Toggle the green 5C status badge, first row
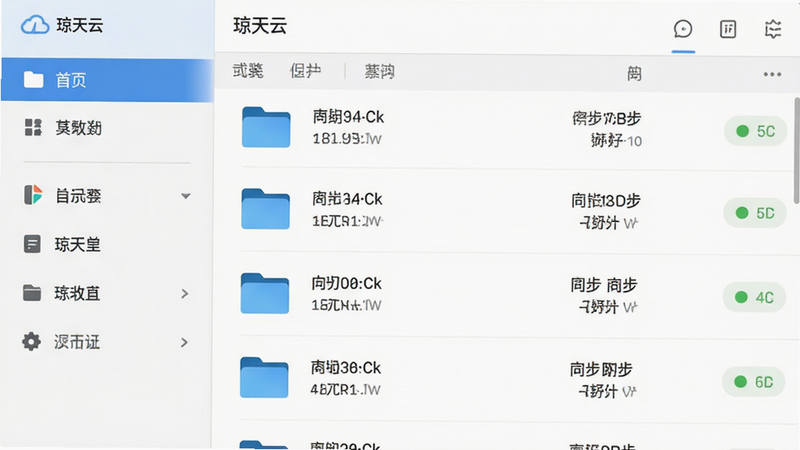 pyautogui.click(x=755, y=131)
